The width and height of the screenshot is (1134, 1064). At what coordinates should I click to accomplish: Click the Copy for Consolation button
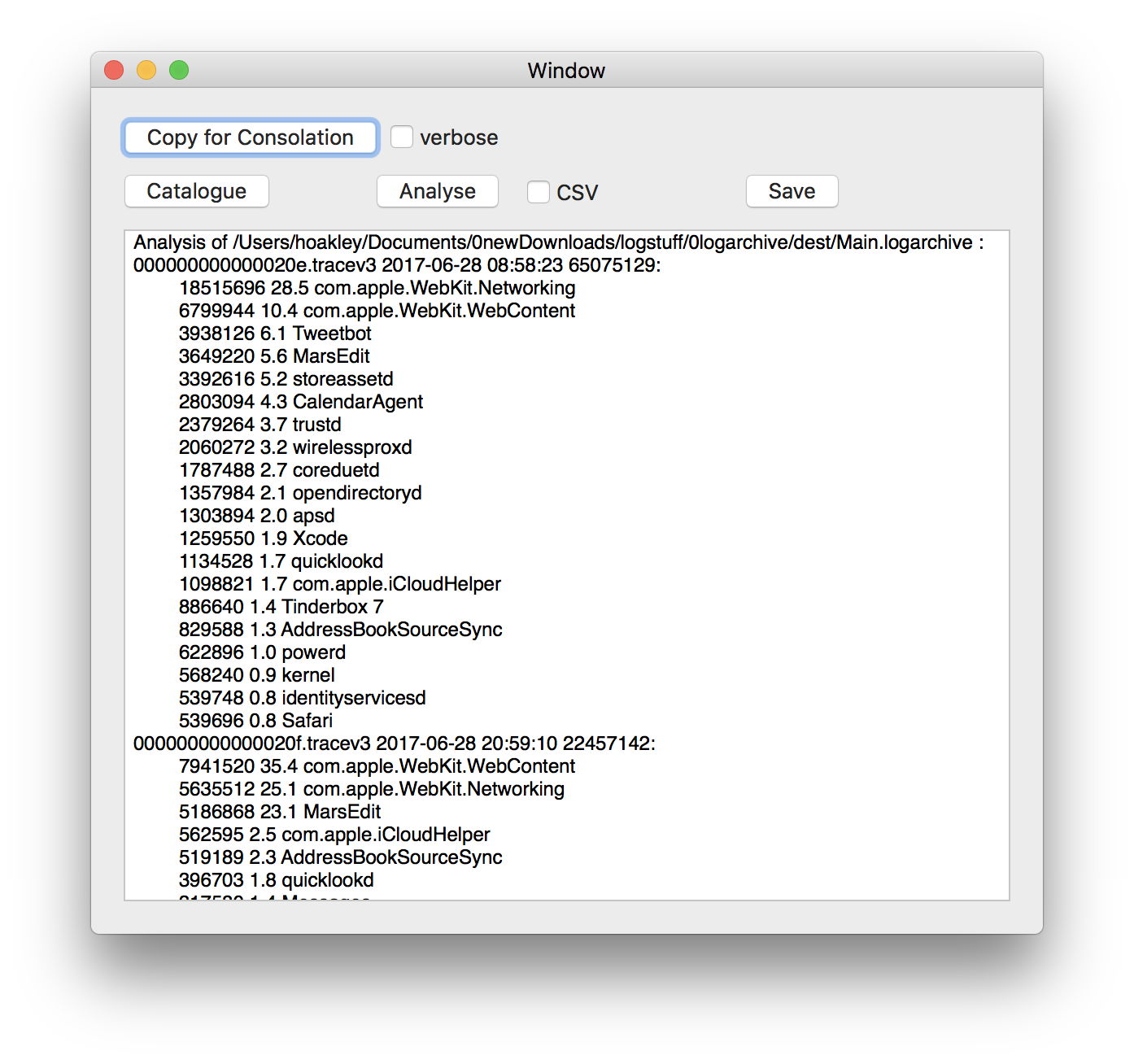[x=249, y=137]
